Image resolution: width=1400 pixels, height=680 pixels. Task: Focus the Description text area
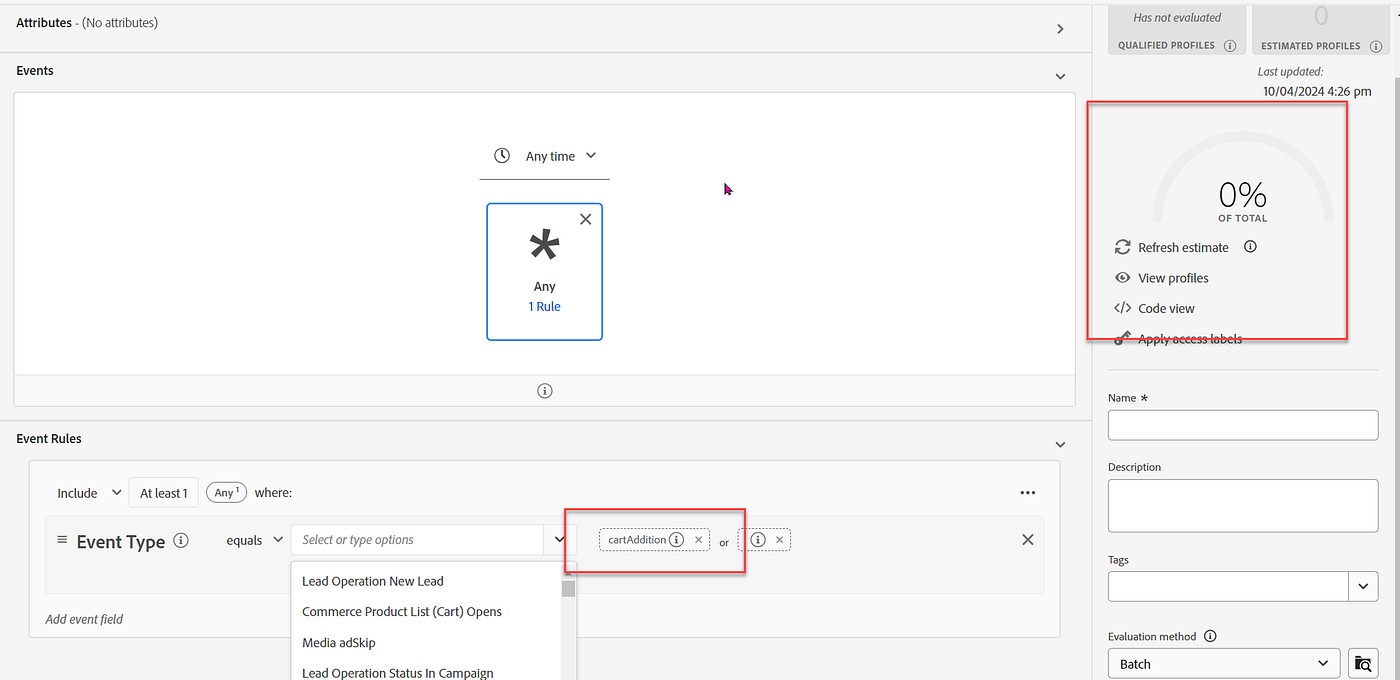click(1243, 505)
